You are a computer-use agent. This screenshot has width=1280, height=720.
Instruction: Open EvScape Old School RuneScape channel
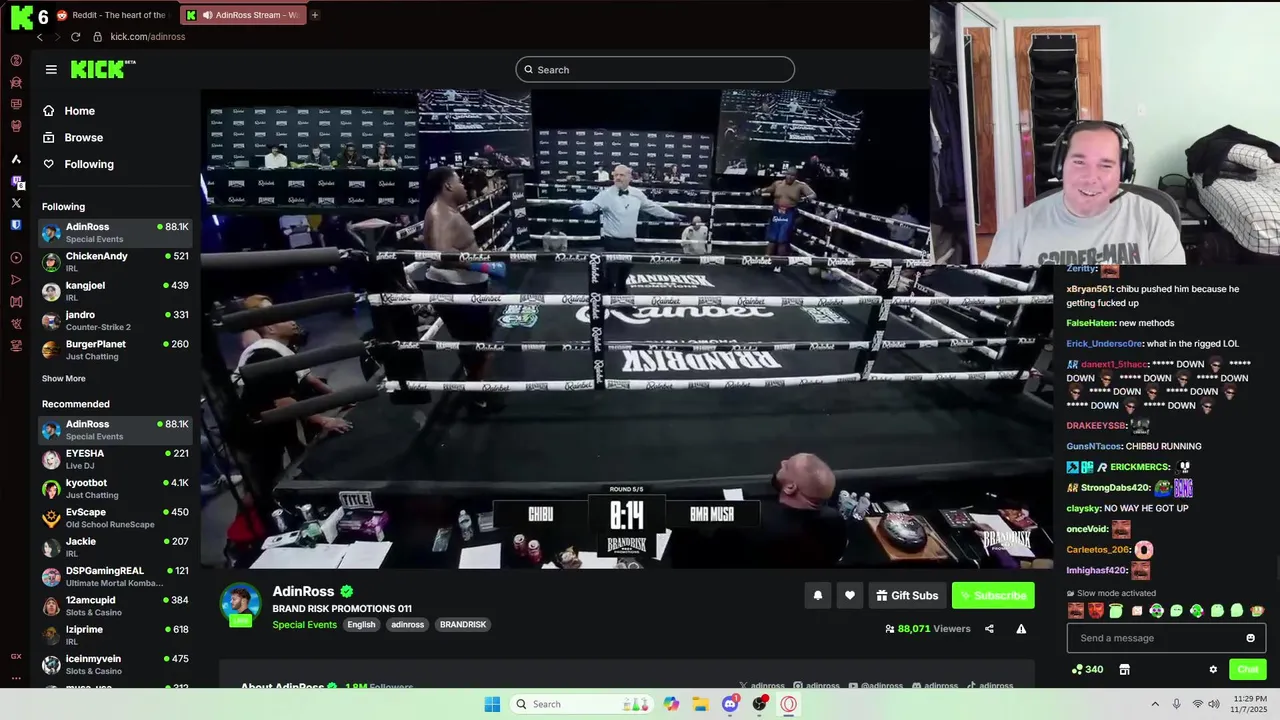115,518
